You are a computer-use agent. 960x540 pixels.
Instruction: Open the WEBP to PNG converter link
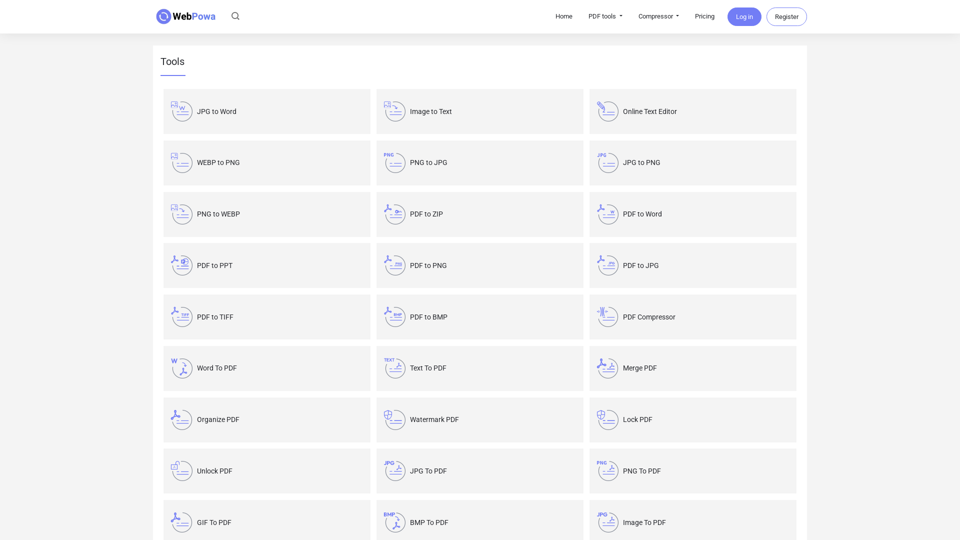218,163
